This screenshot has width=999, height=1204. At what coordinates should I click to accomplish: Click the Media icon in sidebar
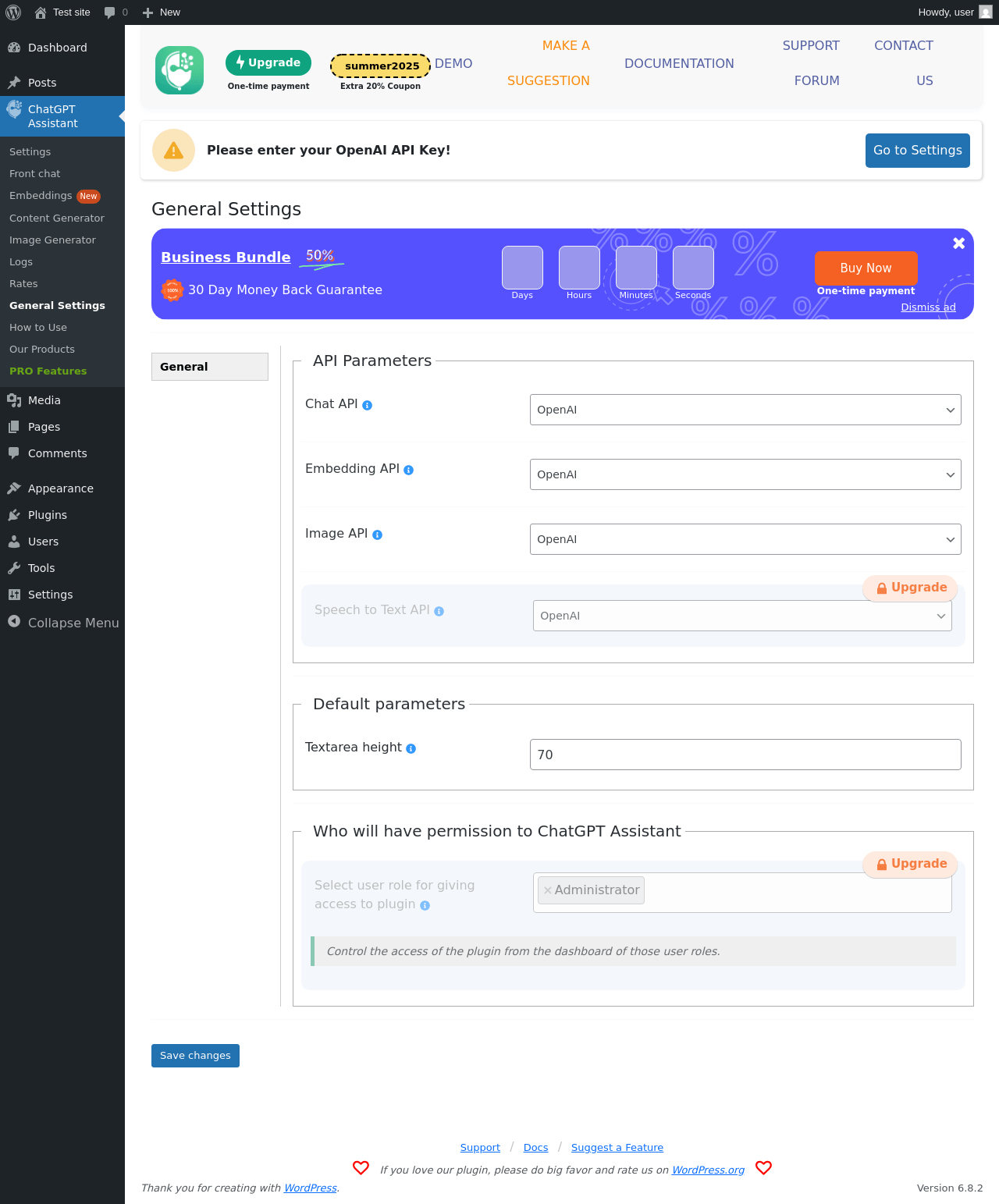[x=14, y=400]
